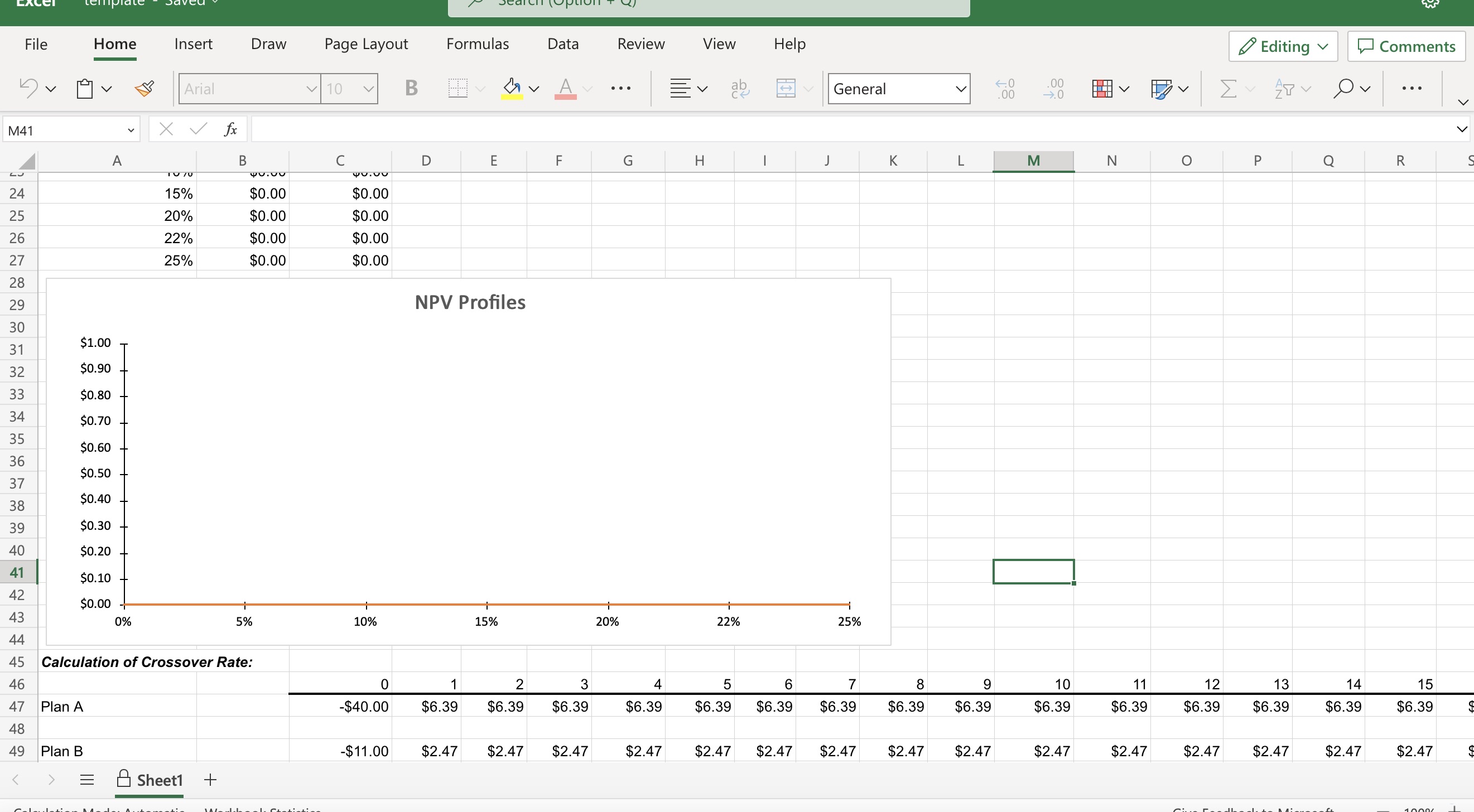This screenshot has width=1474, height=812.
Task: Click the Find magnifier icon
Action: pos(1342,89)
